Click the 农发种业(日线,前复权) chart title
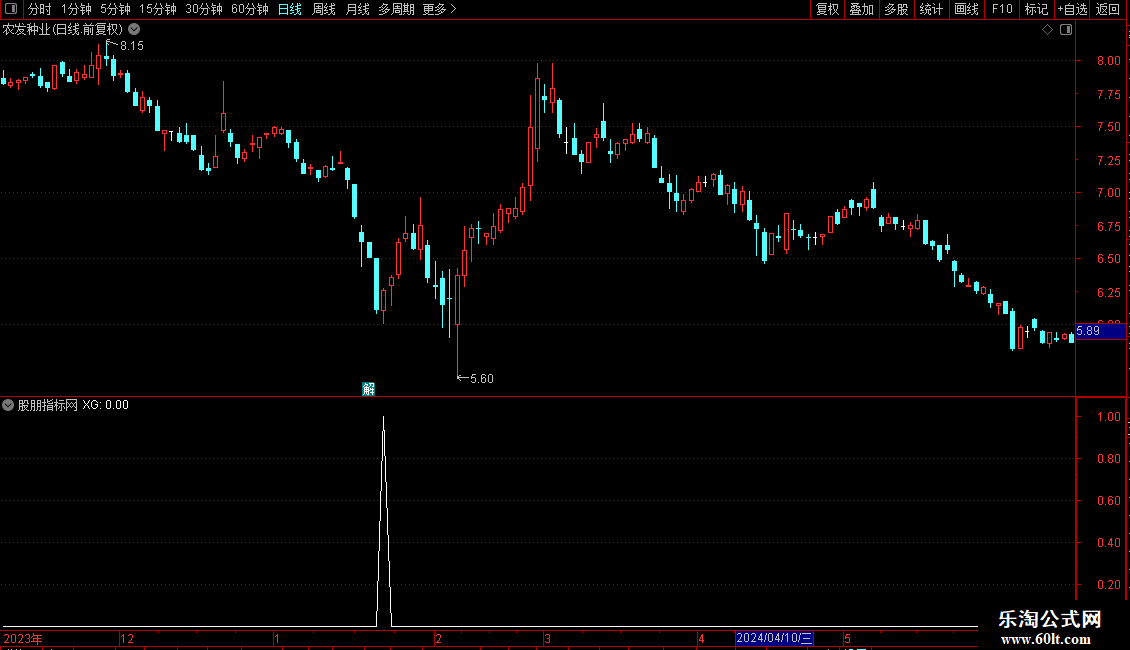Screen dimensions: 1130x650 [63, 30]
